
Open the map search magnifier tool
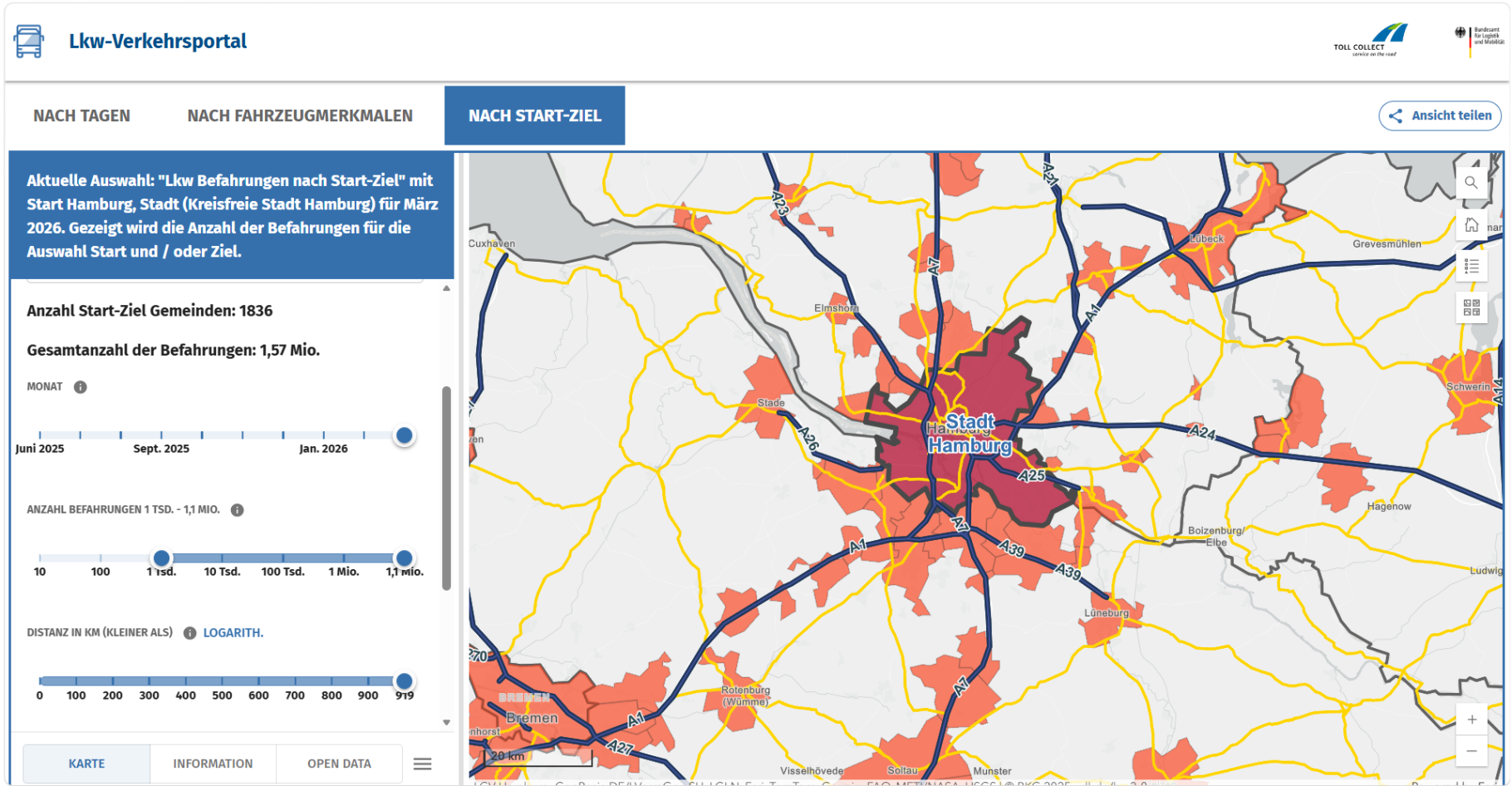(1470, 183)
